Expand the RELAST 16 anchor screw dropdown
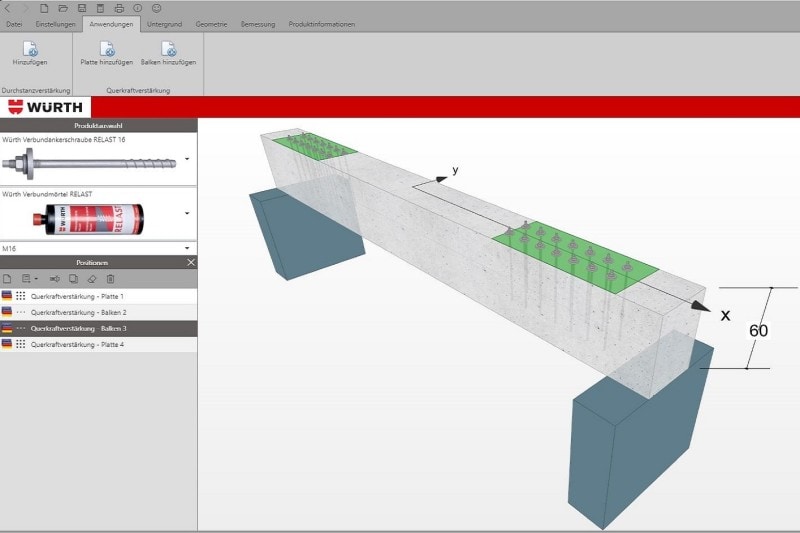Image resolution: width=800 pixels, height=533 pixels. (x=187, y=159)
